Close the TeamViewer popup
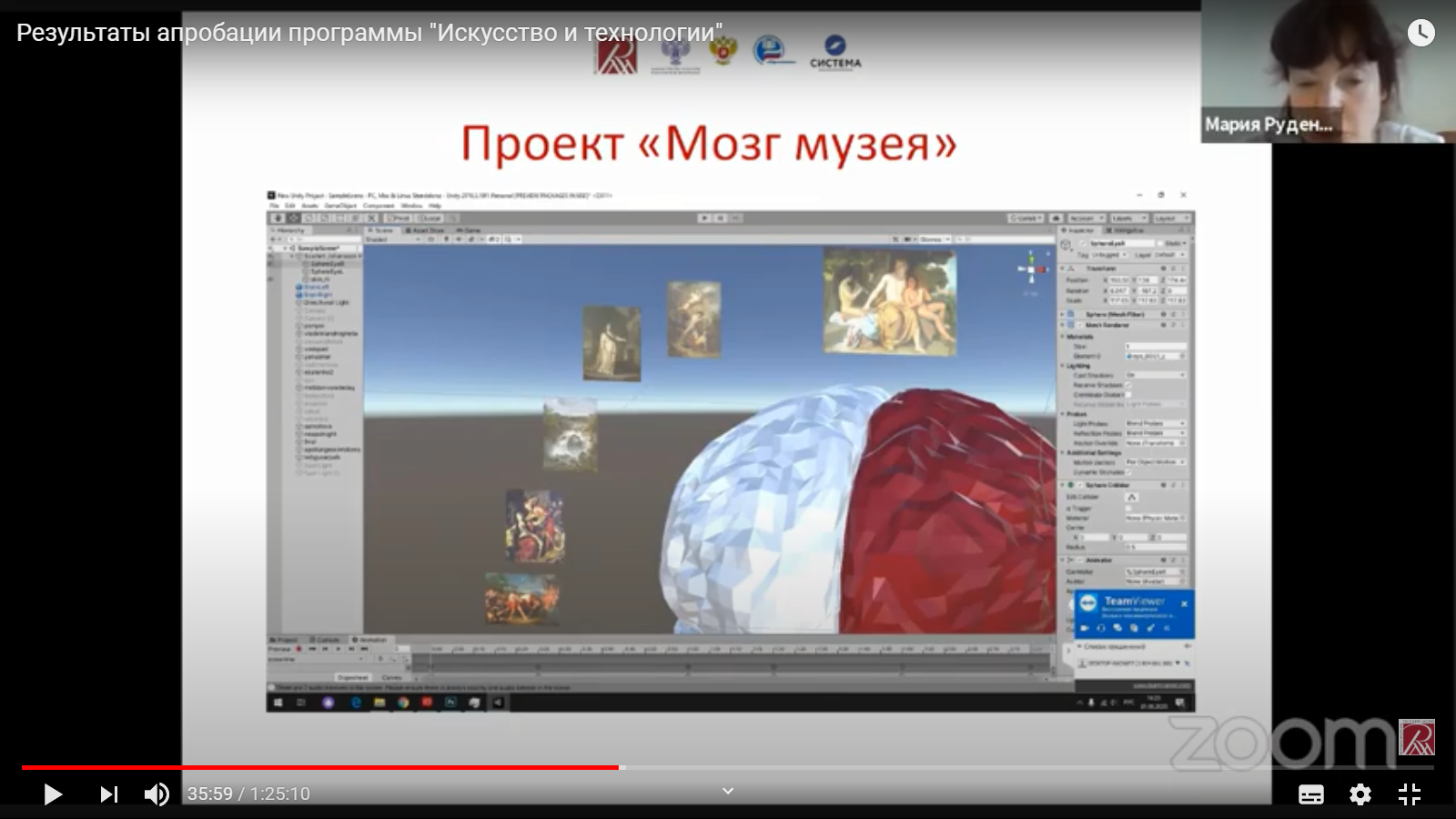 (1184, 603)
